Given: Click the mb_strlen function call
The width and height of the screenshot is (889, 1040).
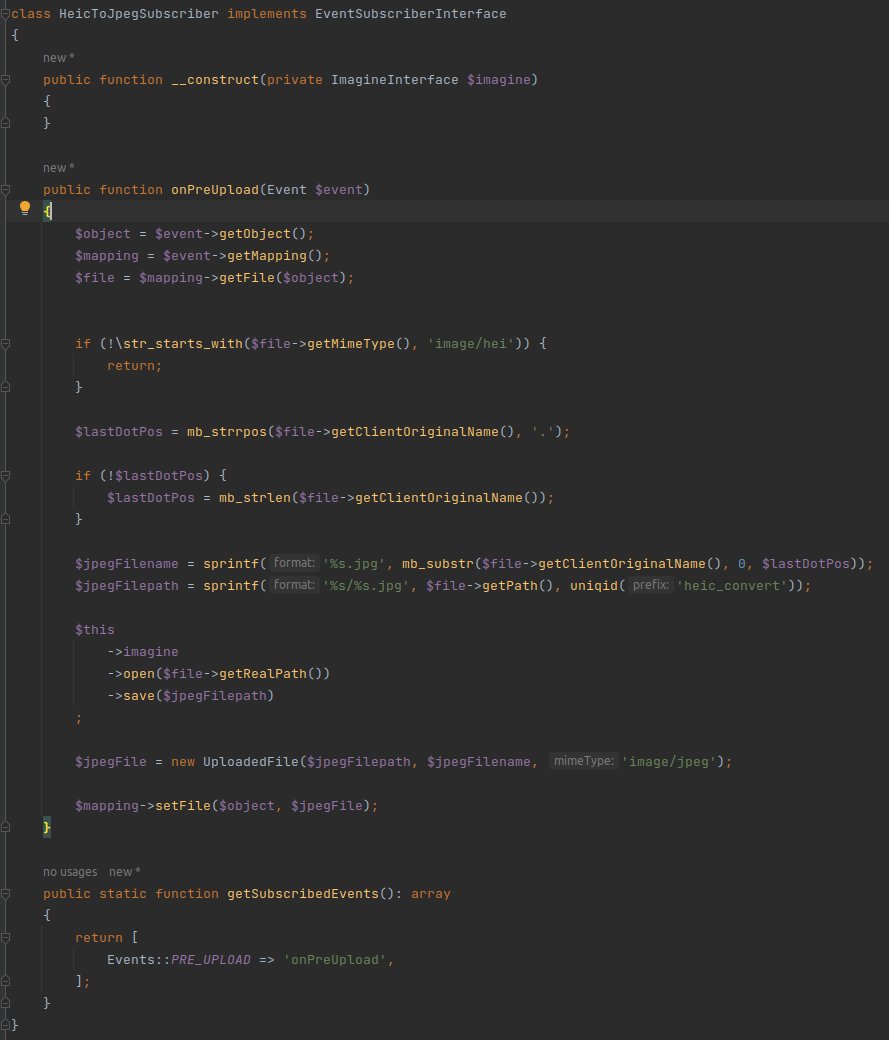Looking at the screenshot, I should click(255, 497).
